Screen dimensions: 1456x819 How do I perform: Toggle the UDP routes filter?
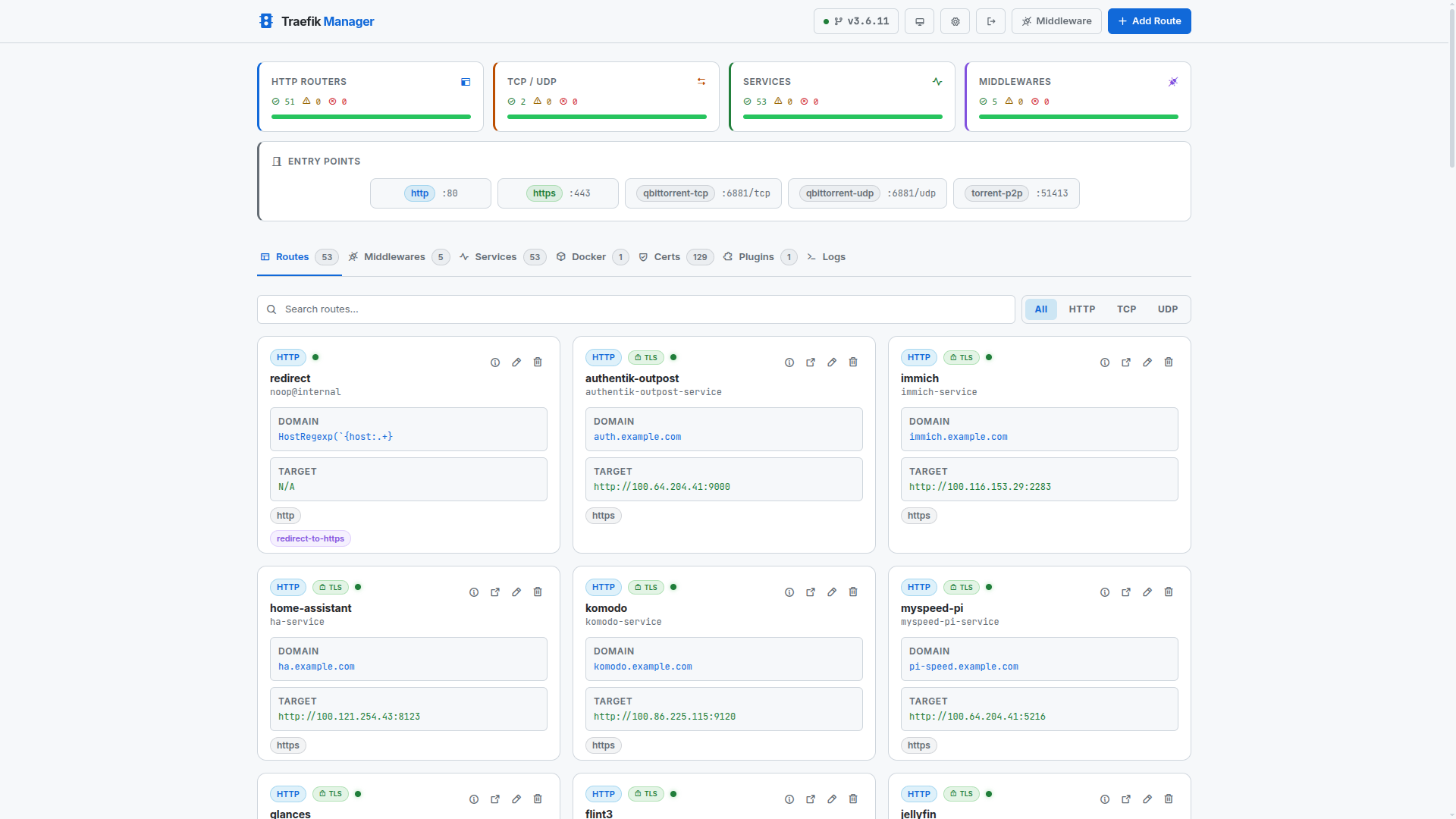(1167, 309)
